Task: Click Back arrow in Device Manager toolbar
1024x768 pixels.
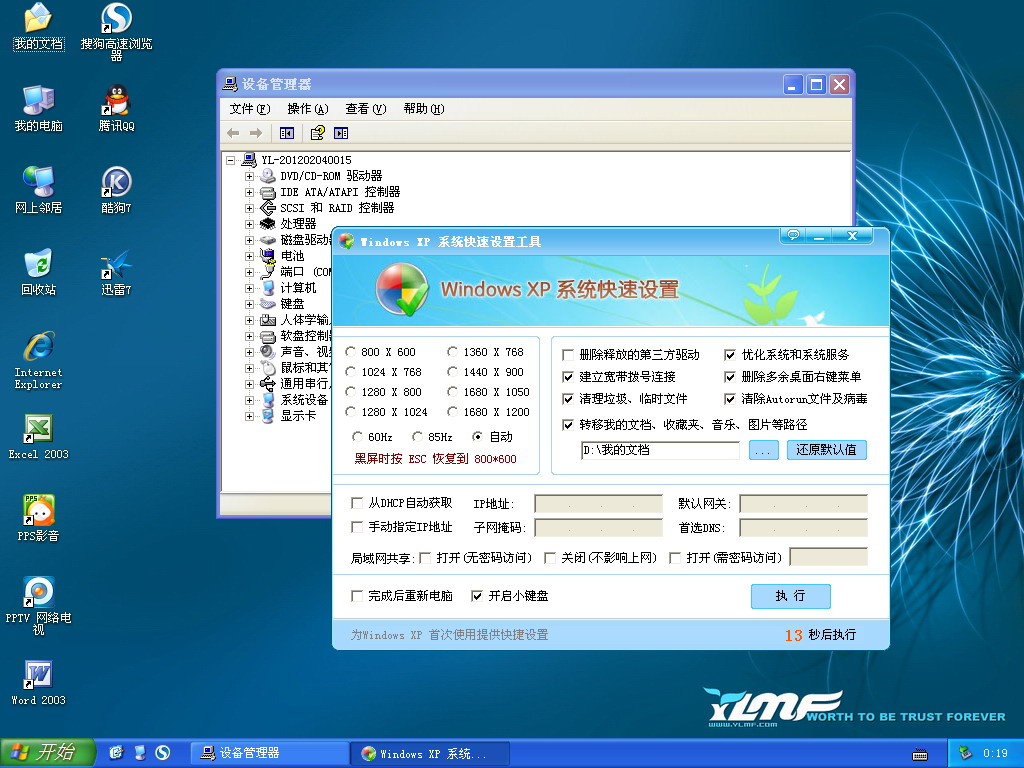Action: (233, 133)
